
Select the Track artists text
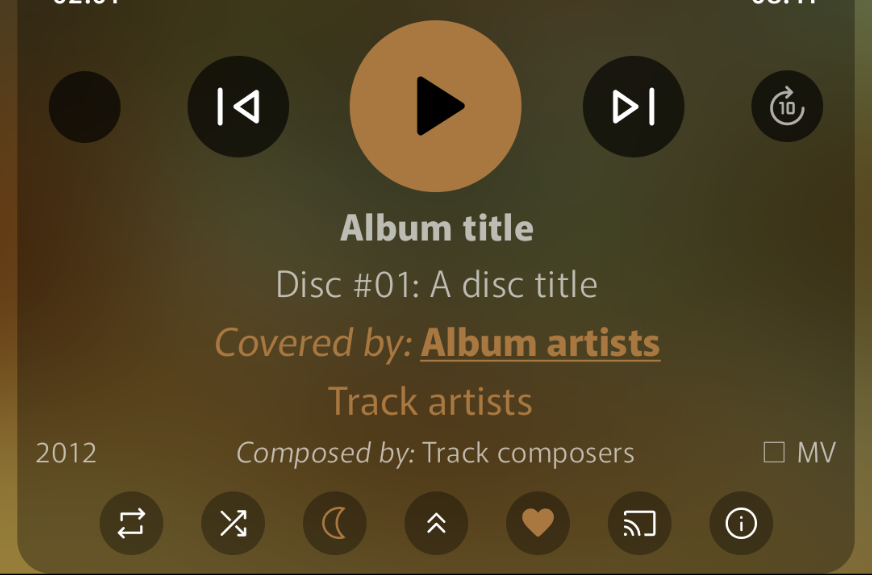pyautogui.click(x=430, y=401)
